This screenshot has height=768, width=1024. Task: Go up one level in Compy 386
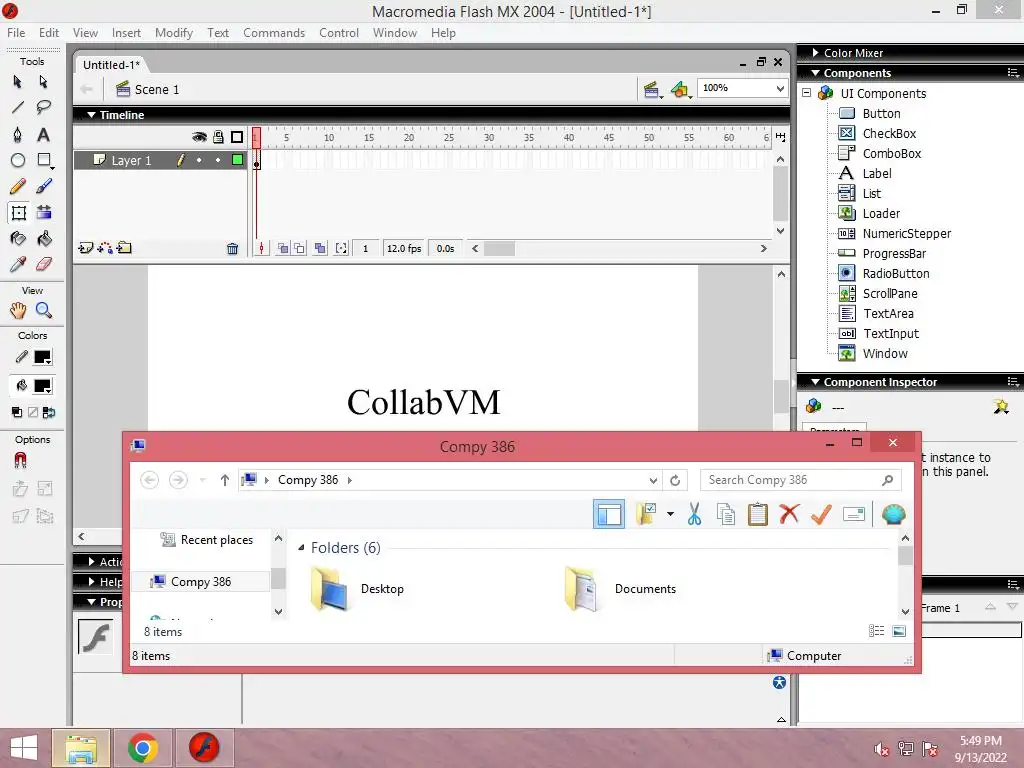pos(225,480)
